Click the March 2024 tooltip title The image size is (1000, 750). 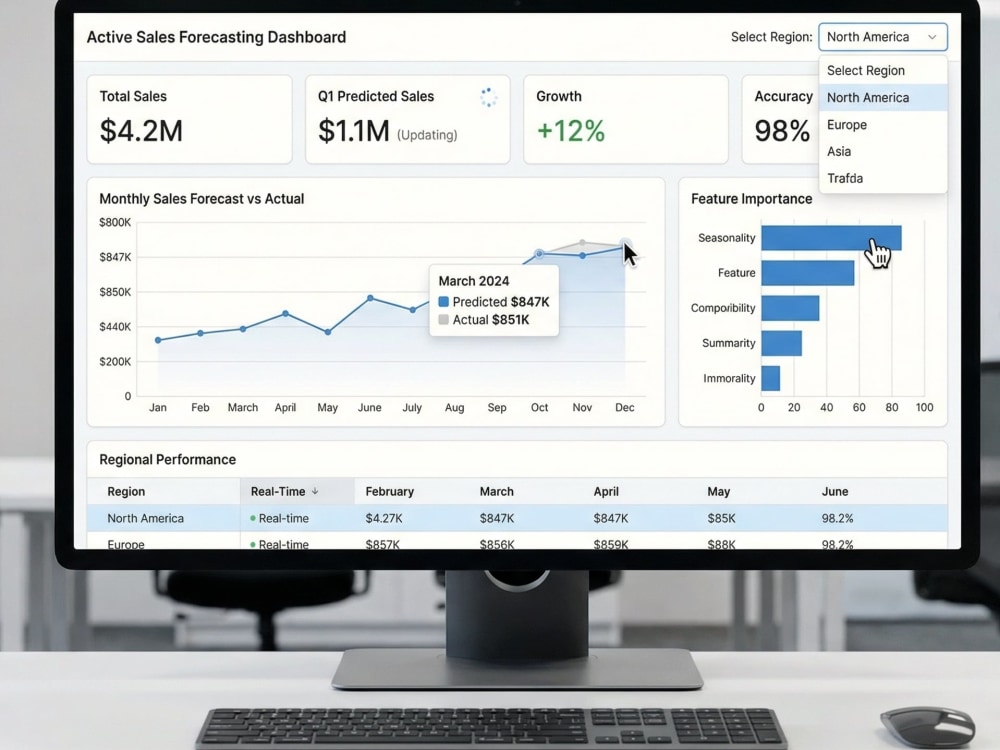point(474,281)
